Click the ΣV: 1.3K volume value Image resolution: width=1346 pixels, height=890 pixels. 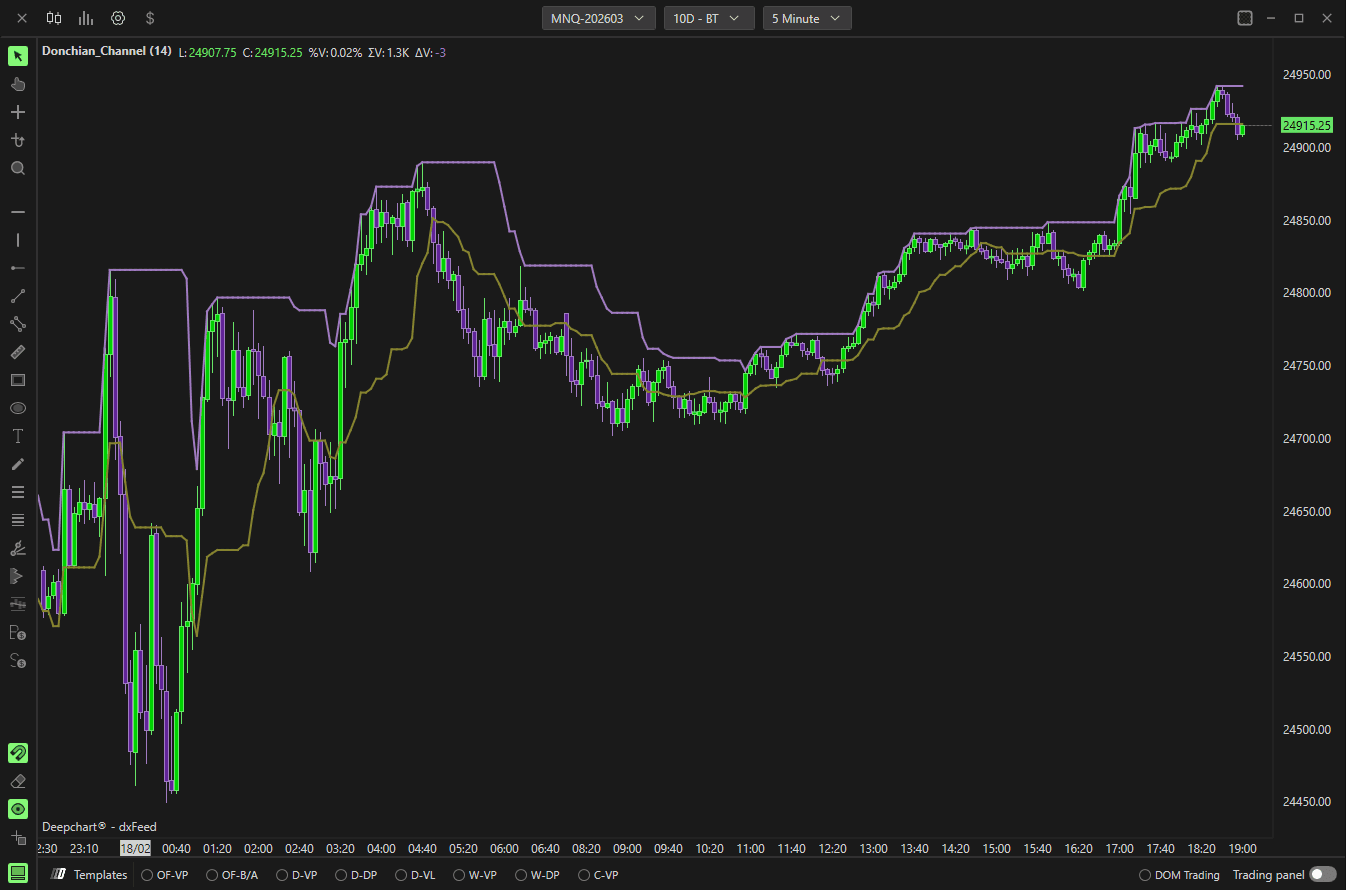click(389, 52)
